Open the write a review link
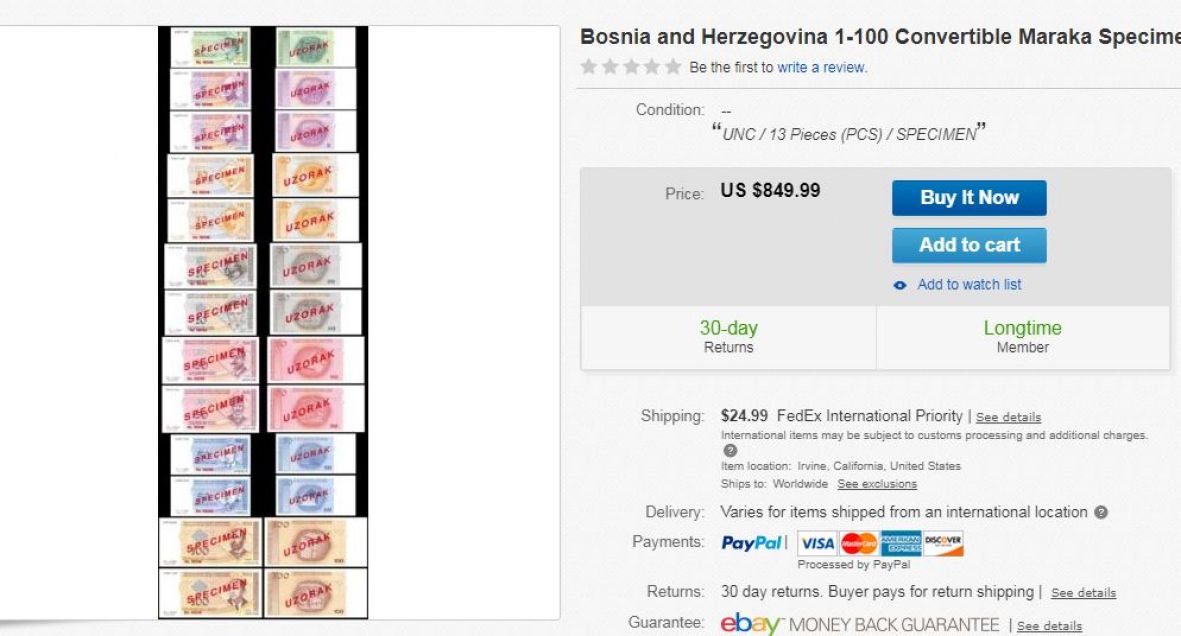The height and width of the screenshot is (636, 1181). 822,68
